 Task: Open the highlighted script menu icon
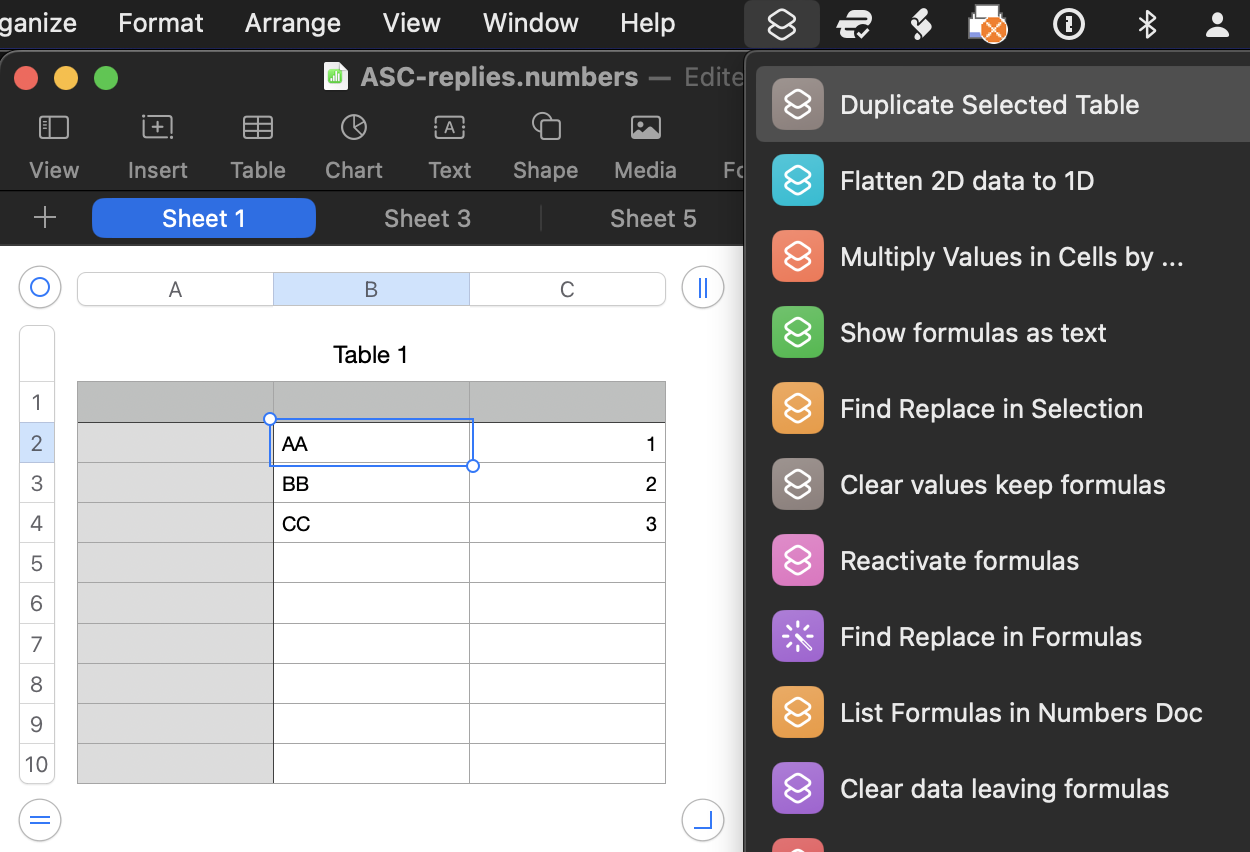(781, 23)
